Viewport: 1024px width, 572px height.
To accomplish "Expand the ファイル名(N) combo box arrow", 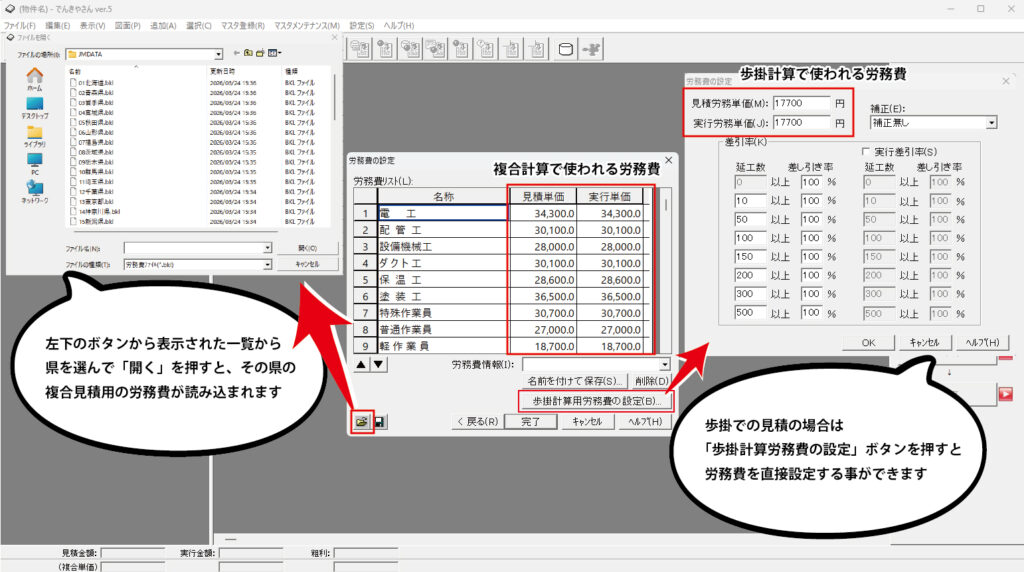I will point(267,248).
